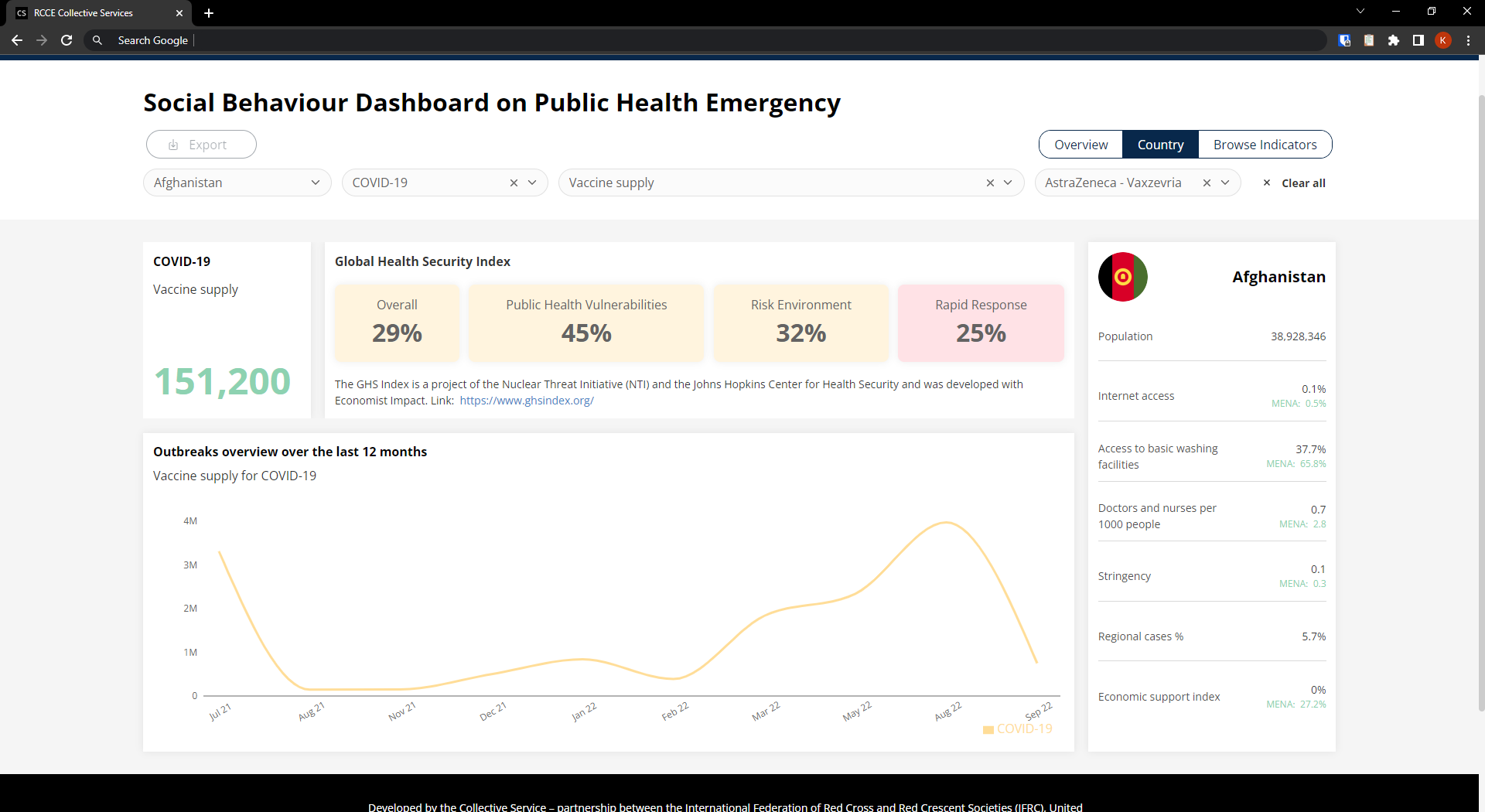
Task: Open the browser extensions puzzle icon
Action: click(1394, 40)
